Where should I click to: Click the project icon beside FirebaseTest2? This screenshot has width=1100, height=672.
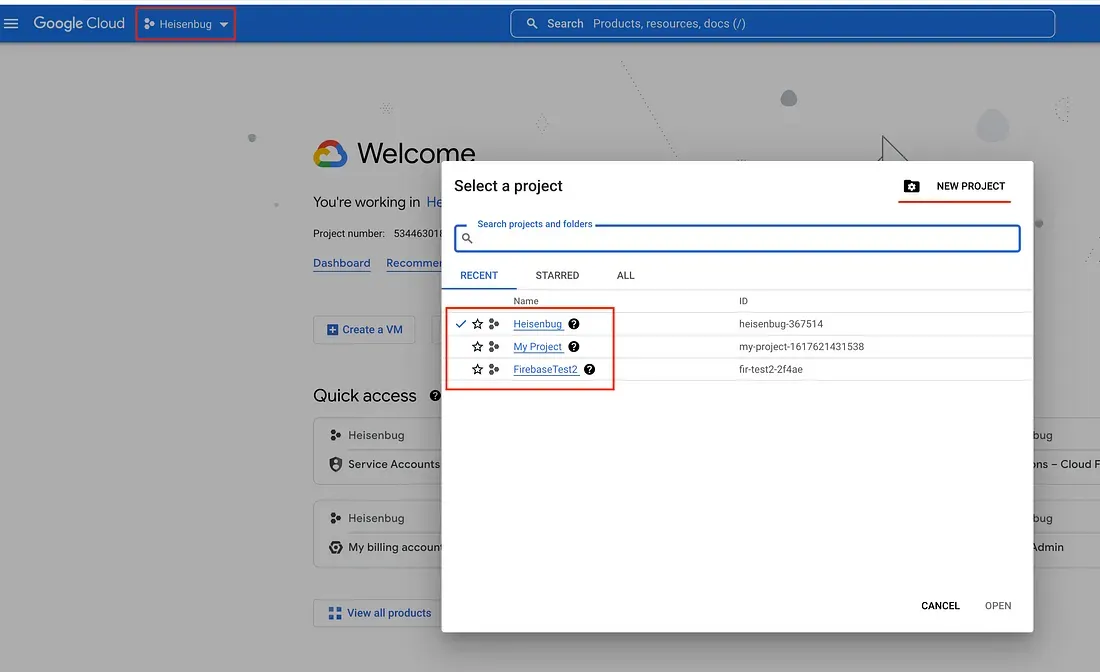tap(494, 370)
